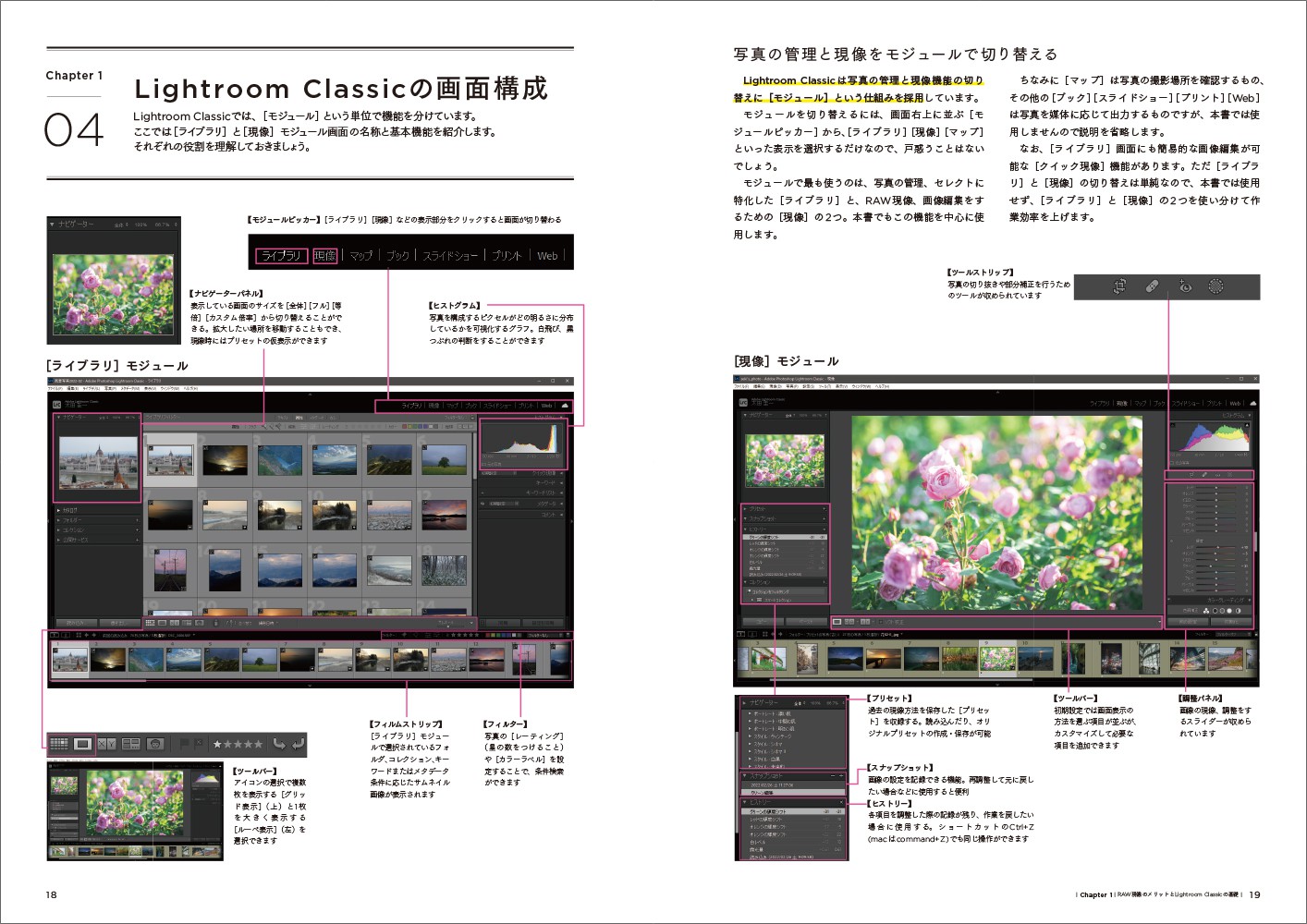Select the People face view icon
The height and width of the screenshot is (924, 1307).
click(x=154, y=744)
